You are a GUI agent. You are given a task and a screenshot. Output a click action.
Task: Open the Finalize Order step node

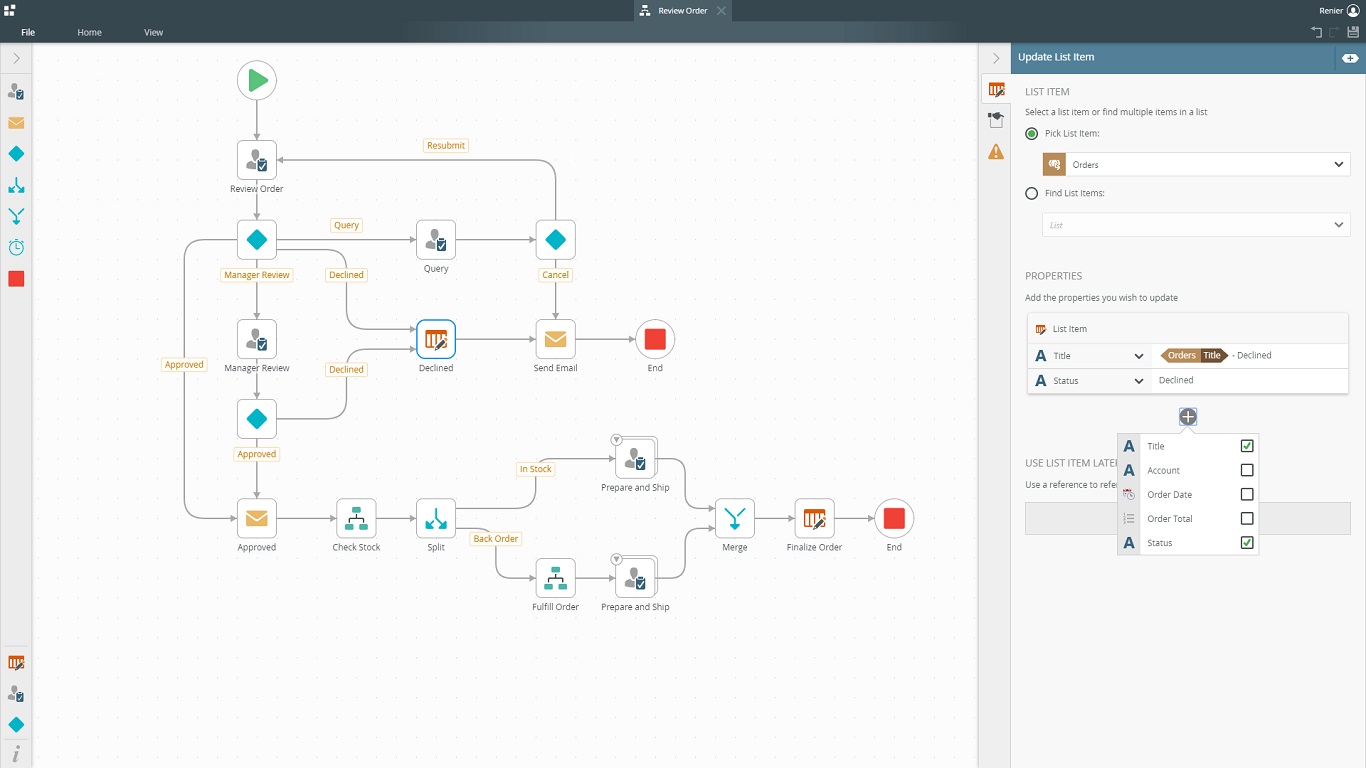click(x=814, y=519)
